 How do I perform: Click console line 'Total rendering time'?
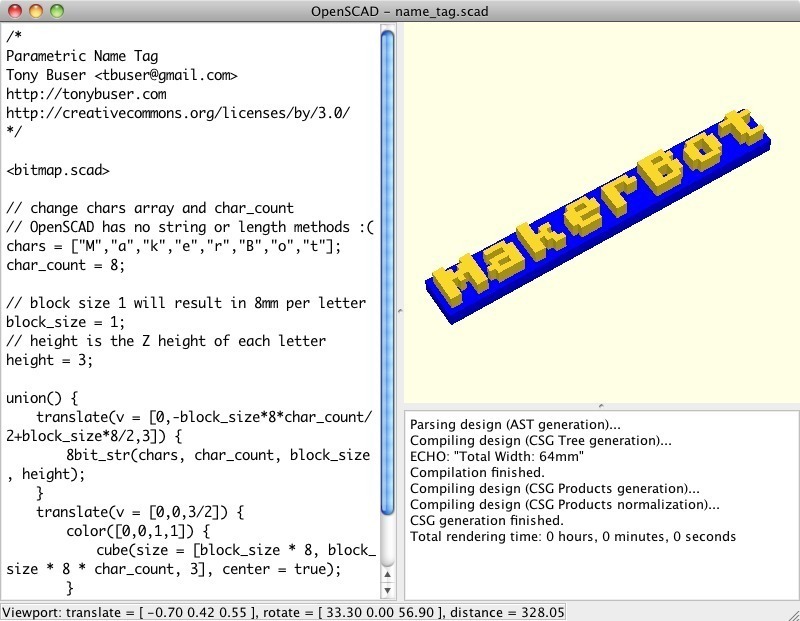coord(573,536)
